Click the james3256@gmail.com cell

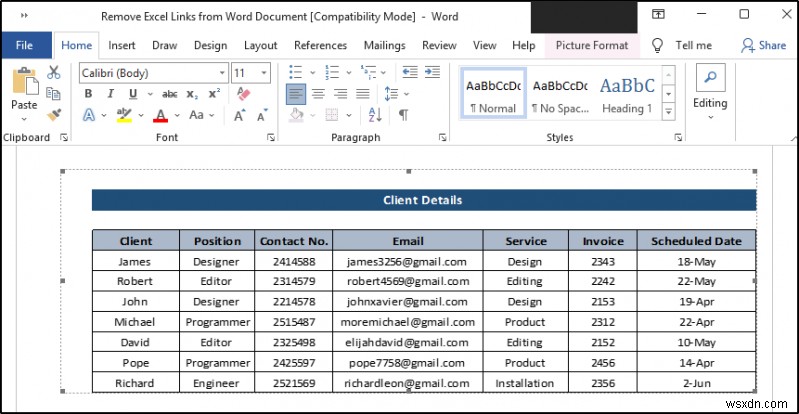point(407,262)
